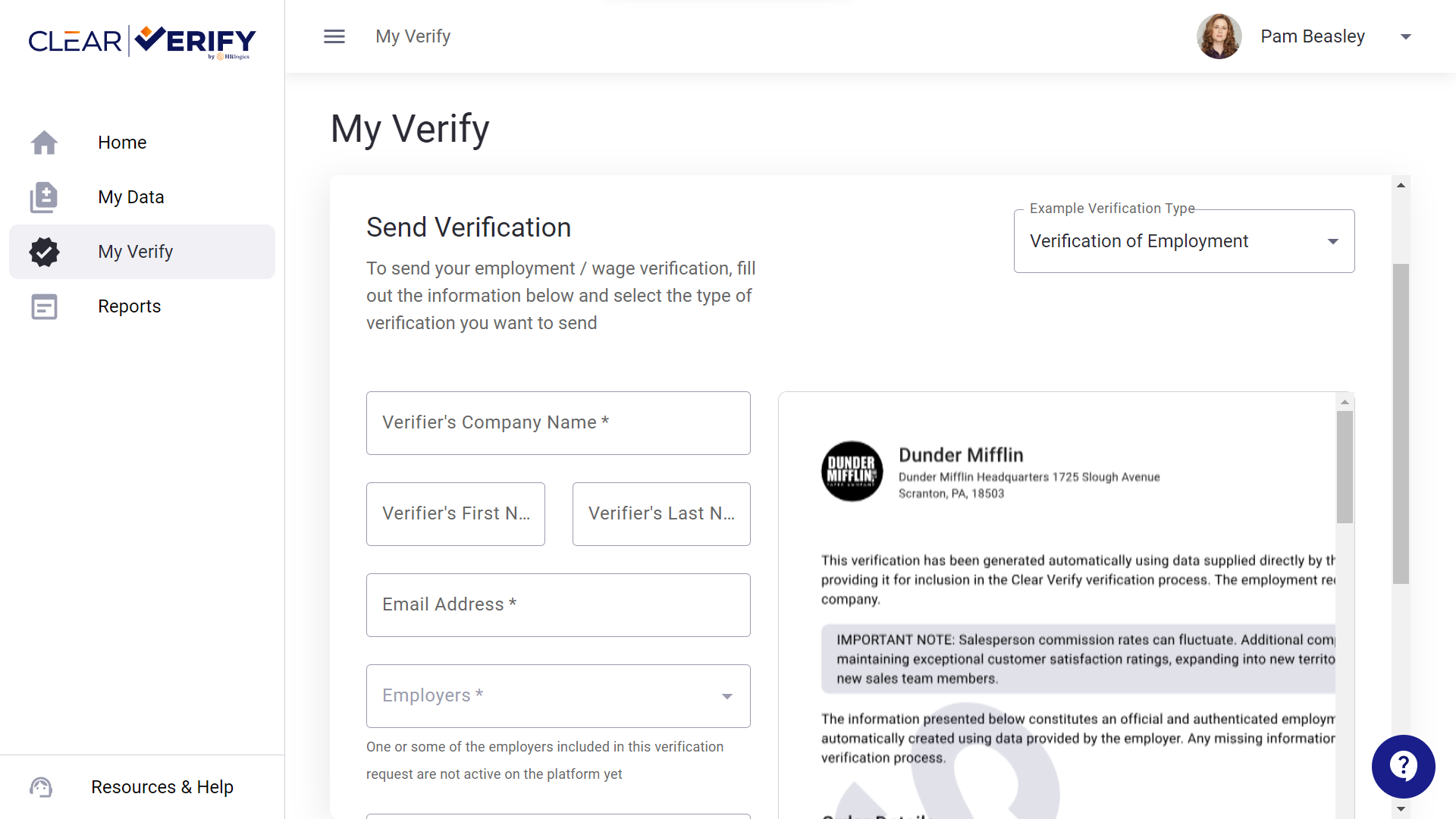Click the Home house icon

pyautogui.click(x=45, y=143)
